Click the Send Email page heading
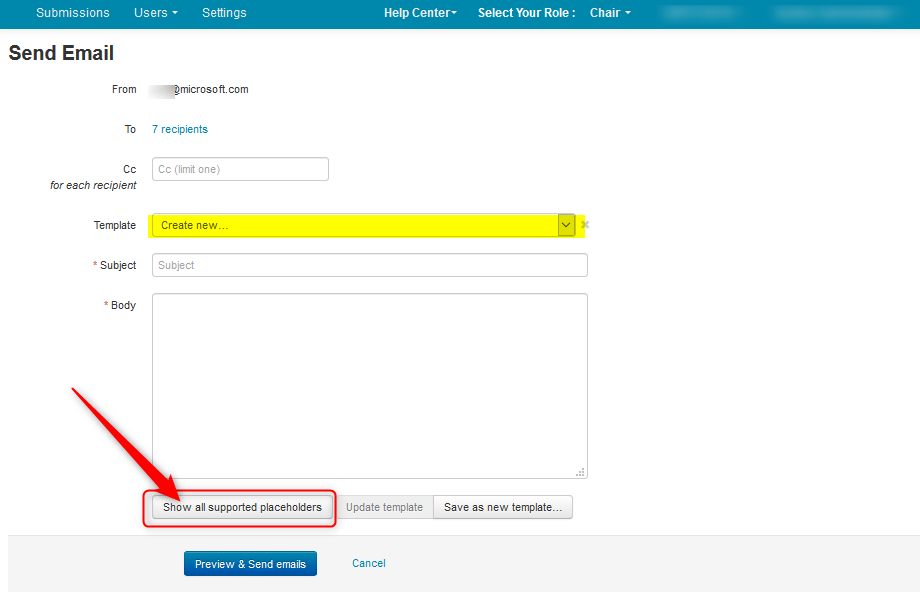The width and height of the screenshot is (920, 595). 61,53
